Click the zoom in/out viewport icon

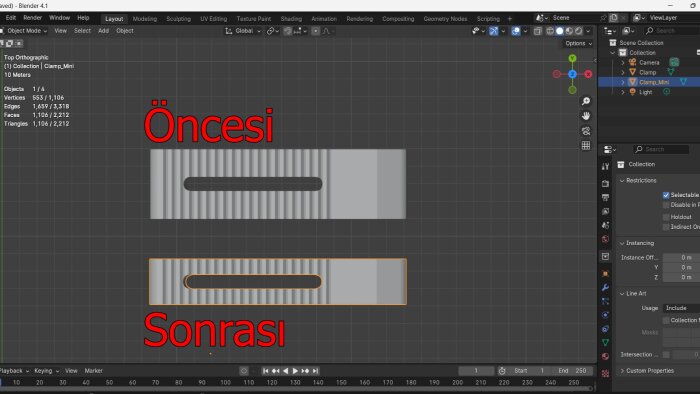point(586,101)
